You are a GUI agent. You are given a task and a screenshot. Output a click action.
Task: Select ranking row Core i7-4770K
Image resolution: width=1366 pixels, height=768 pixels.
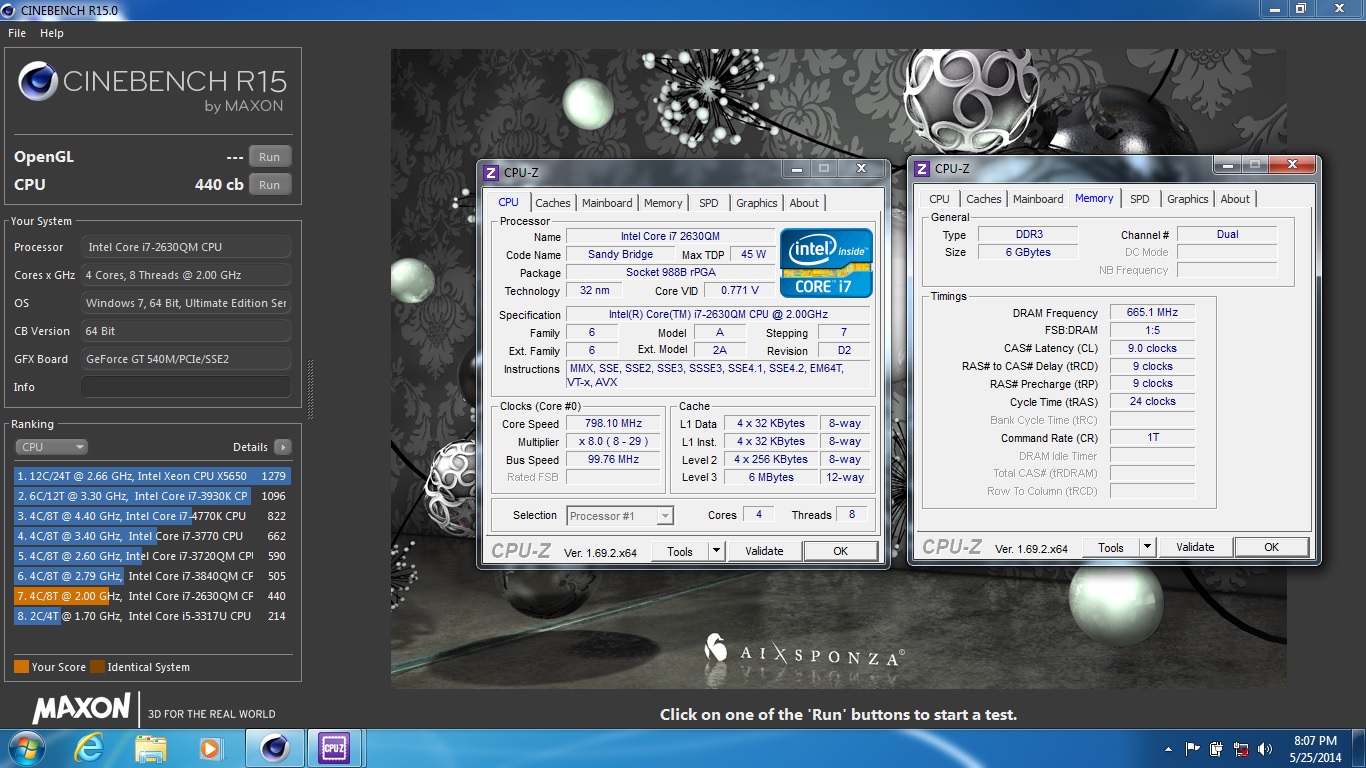pos(152,516)
